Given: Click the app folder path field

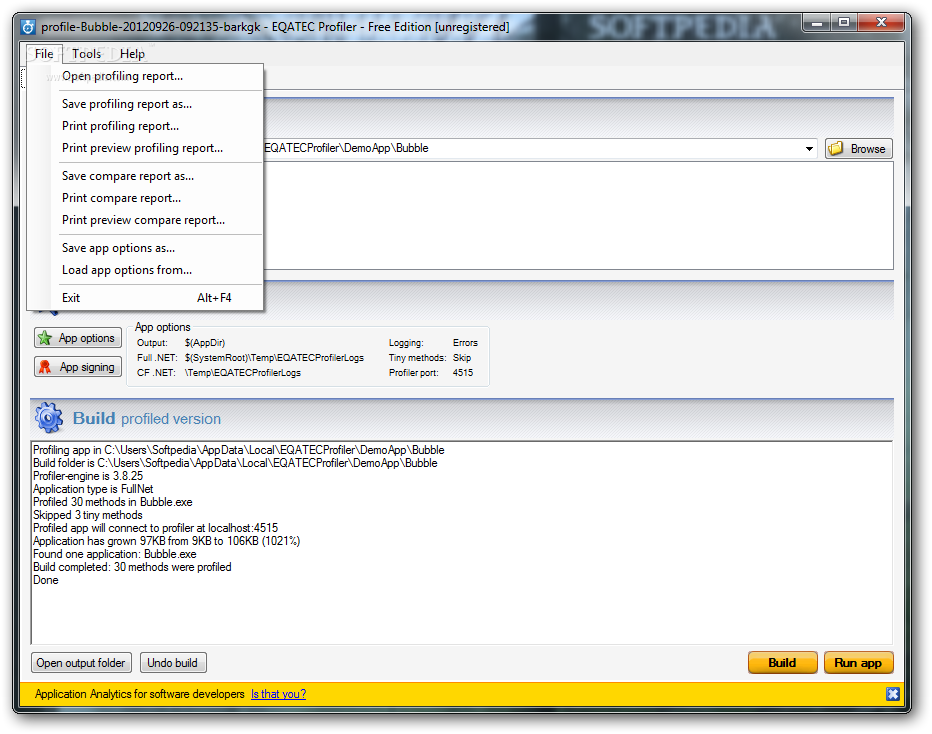Looking at the screenshot, I should pos(533,149).
